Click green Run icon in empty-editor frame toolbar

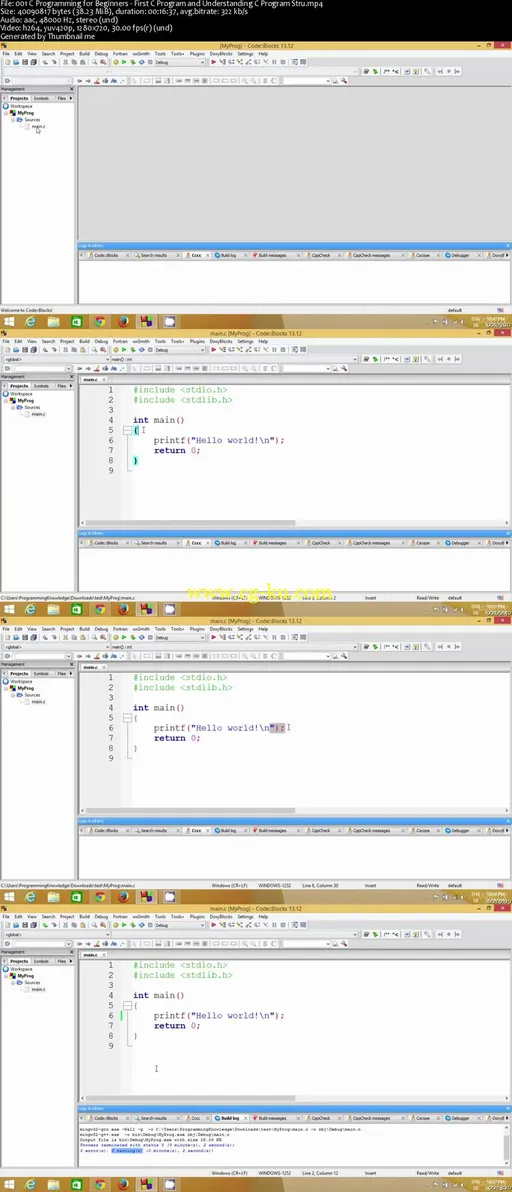tap(123, 62)
